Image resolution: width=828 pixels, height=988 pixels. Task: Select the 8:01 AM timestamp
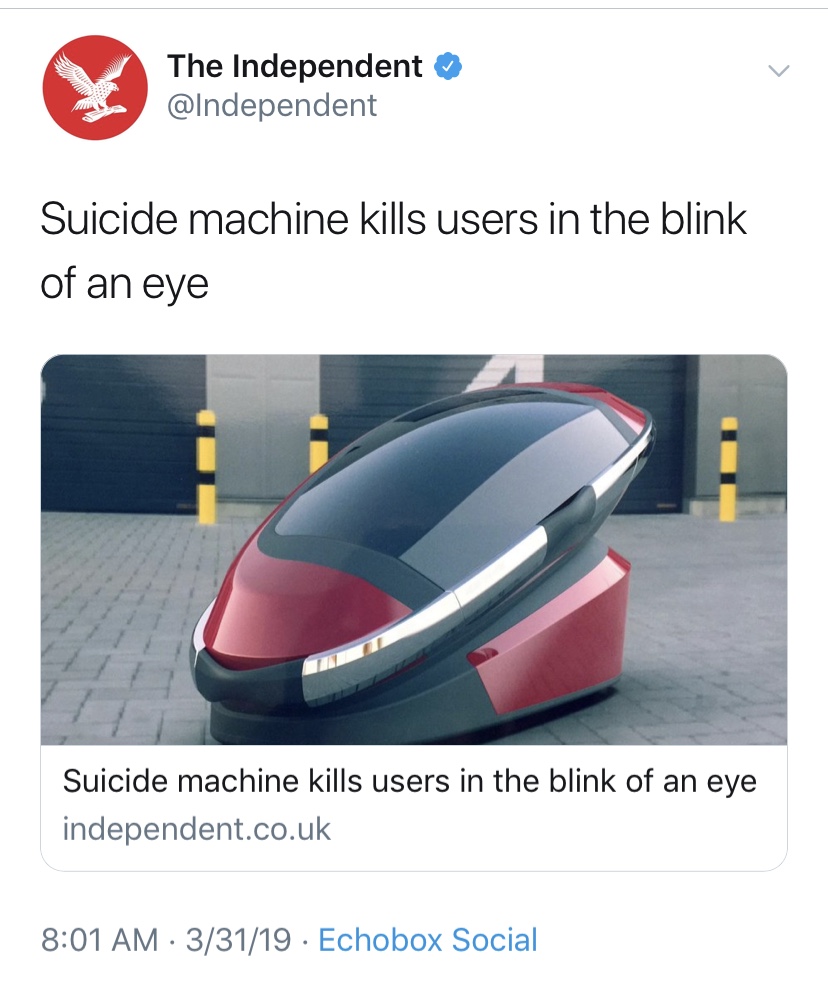(x=100, y=939)
